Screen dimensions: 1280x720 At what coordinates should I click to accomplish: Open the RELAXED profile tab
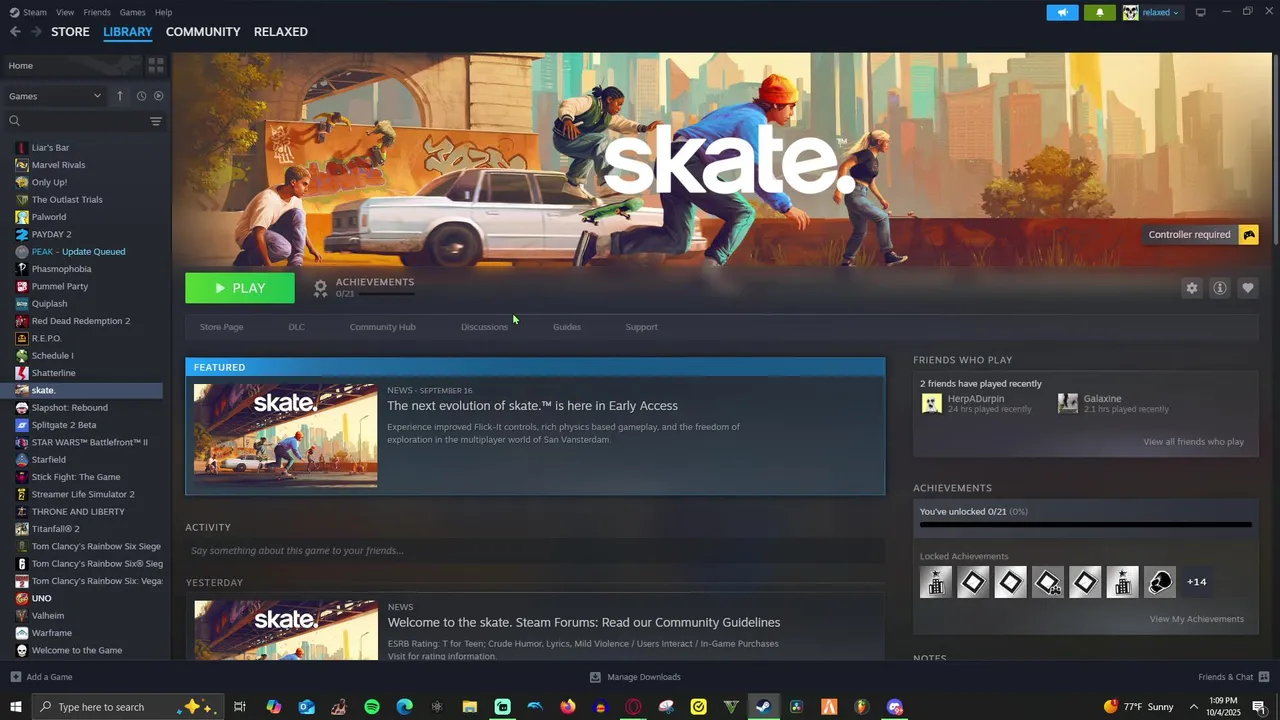[281, 32]
